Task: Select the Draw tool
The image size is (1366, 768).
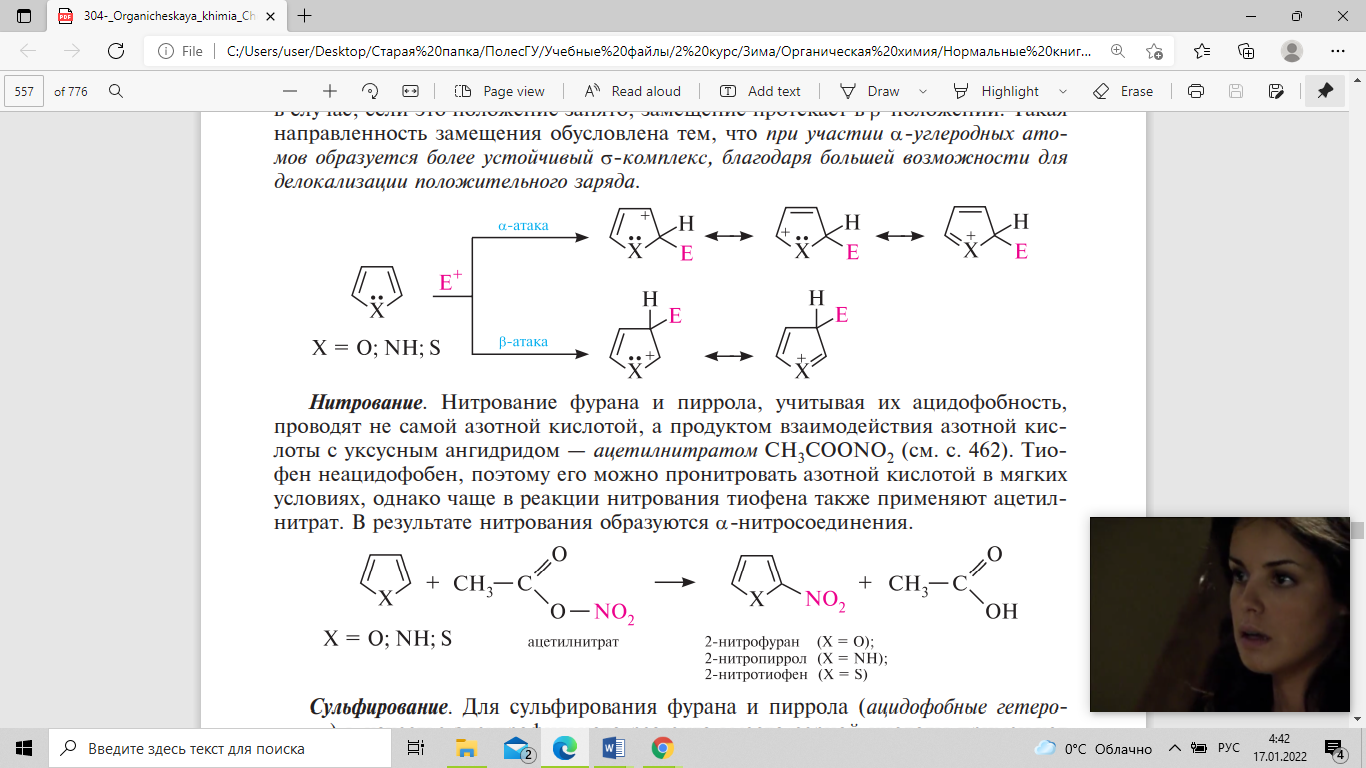Action: tap(869, 91)
